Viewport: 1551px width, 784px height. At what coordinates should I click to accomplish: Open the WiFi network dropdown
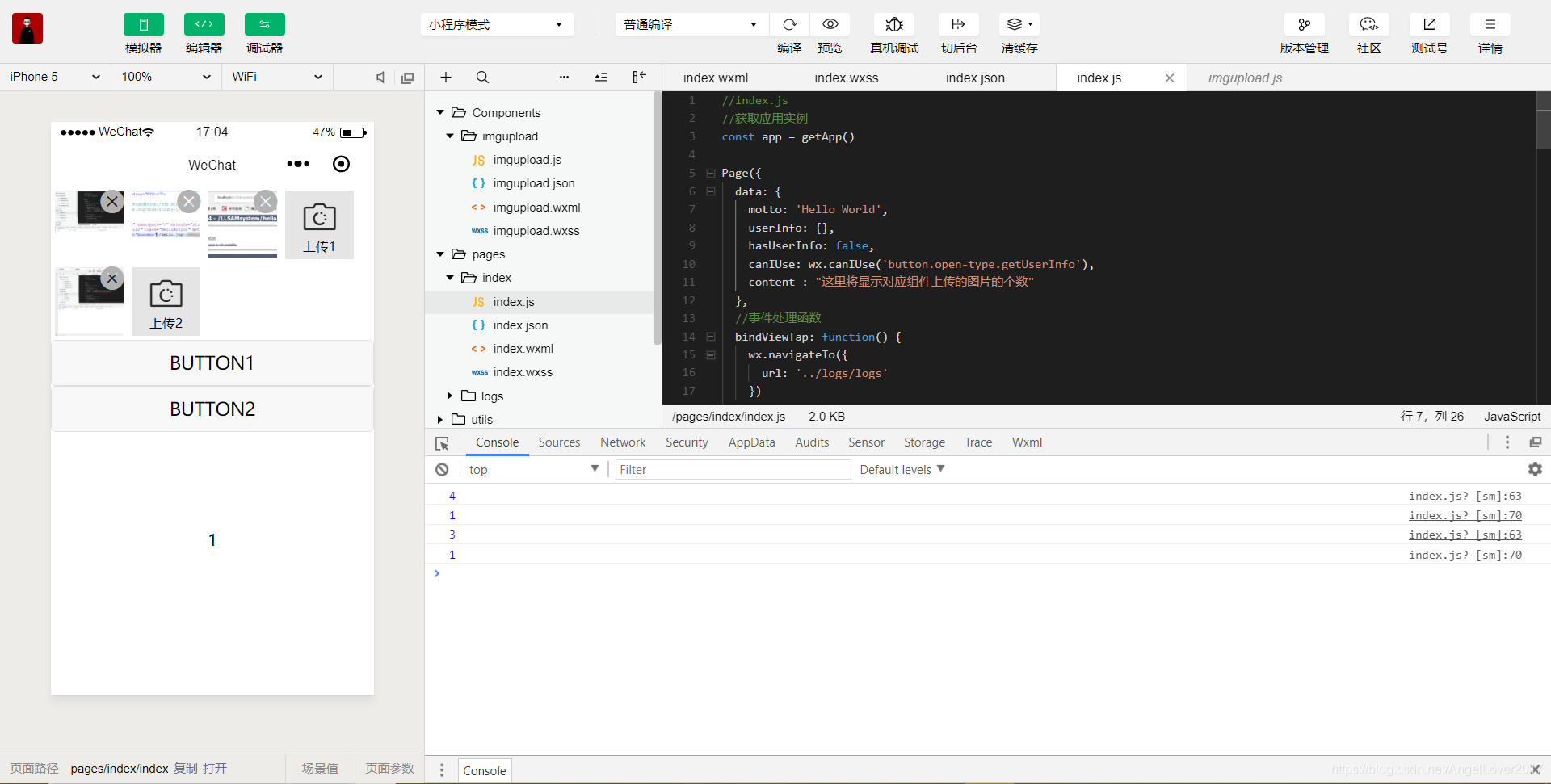click(277, 77)
